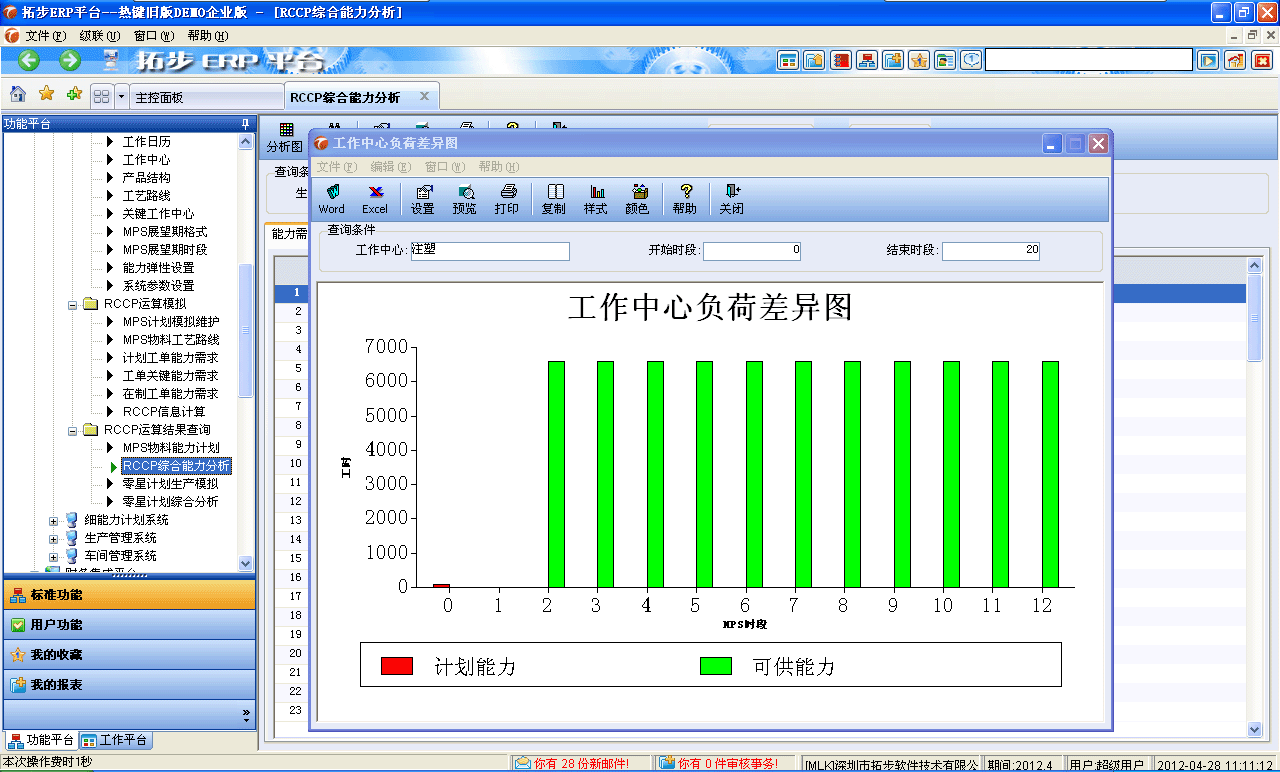Image resolution: width=1280 pixels, height=772 pixels.
Task: Click the yellow star favorites icon
Action: (45, 94)
